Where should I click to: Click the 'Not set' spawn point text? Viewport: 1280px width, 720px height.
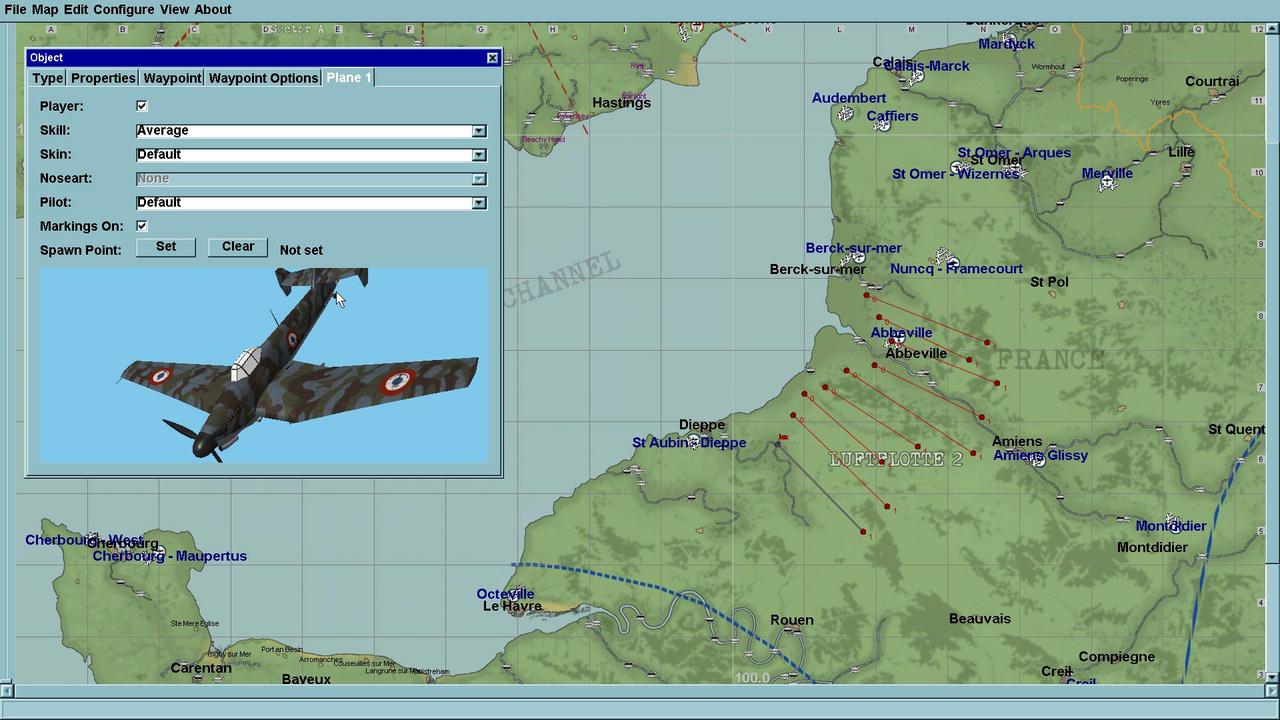pyautogui.click(x=301, y=250)
